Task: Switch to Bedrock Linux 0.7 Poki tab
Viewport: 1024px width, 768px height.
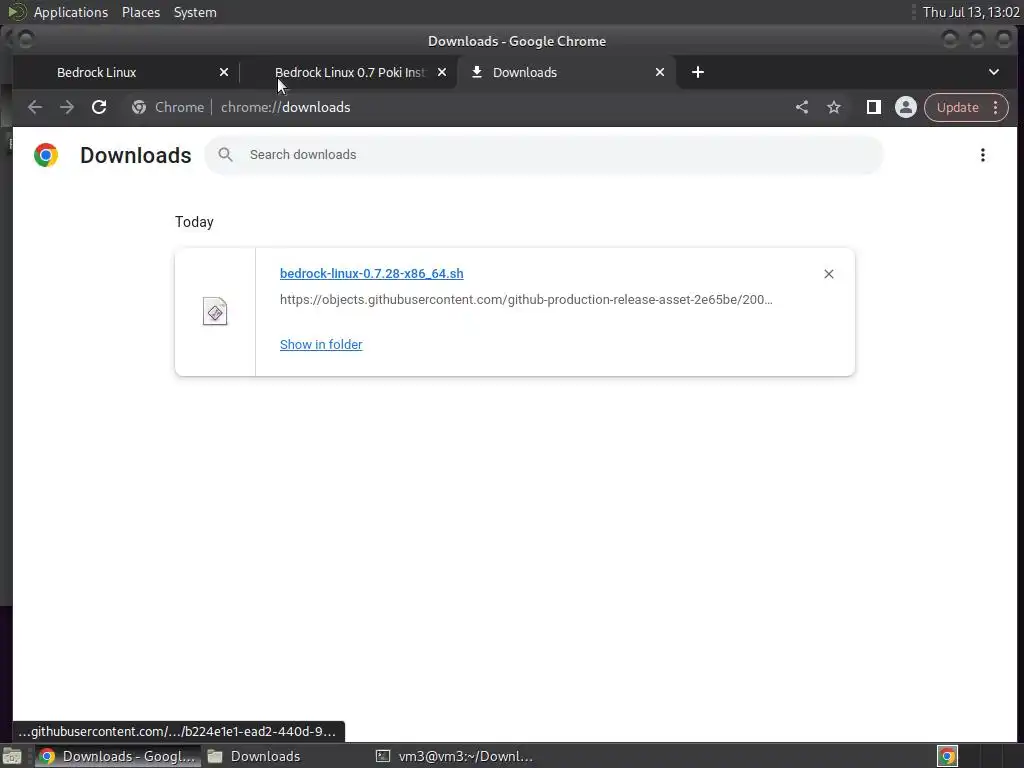Action: tap(349, 72)
